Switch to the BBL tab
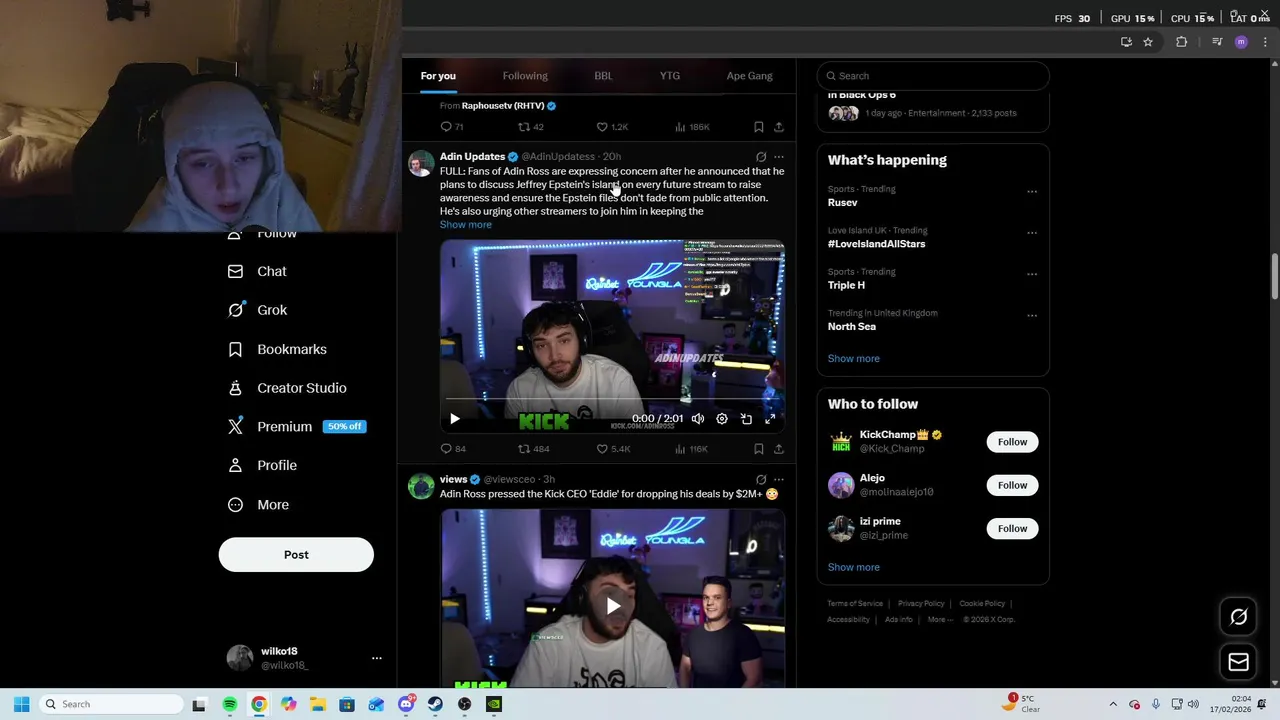This screenshot has height=720, width=1280. coord(603,76)
